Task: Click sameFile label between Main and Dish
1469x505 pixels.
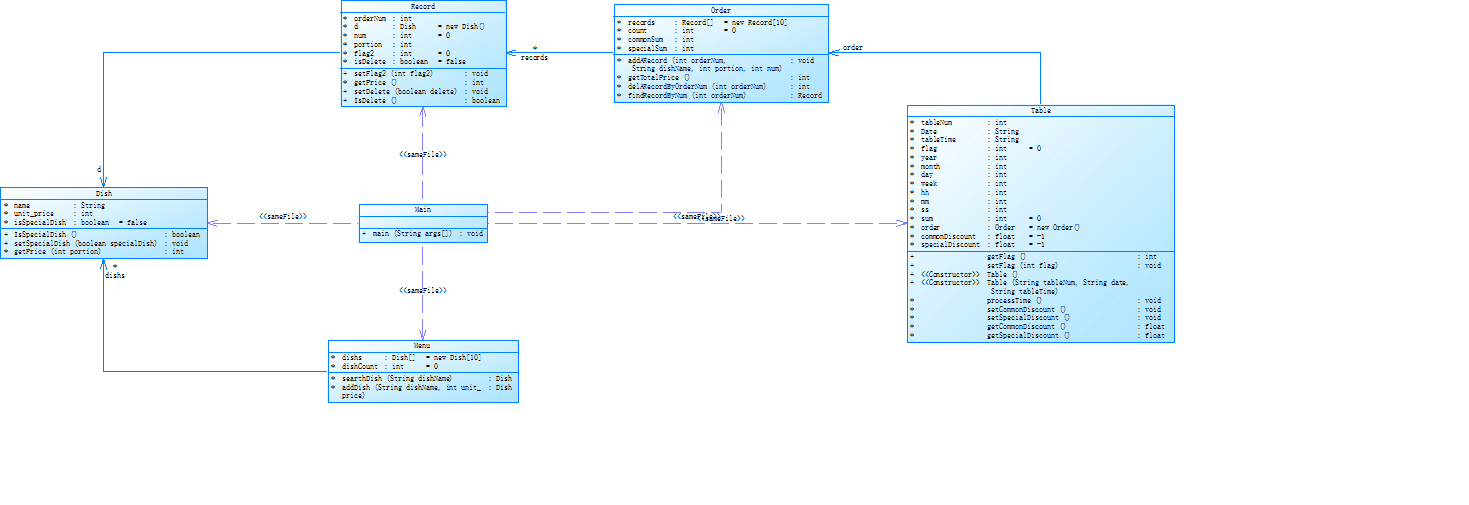Action: point(282,217)
